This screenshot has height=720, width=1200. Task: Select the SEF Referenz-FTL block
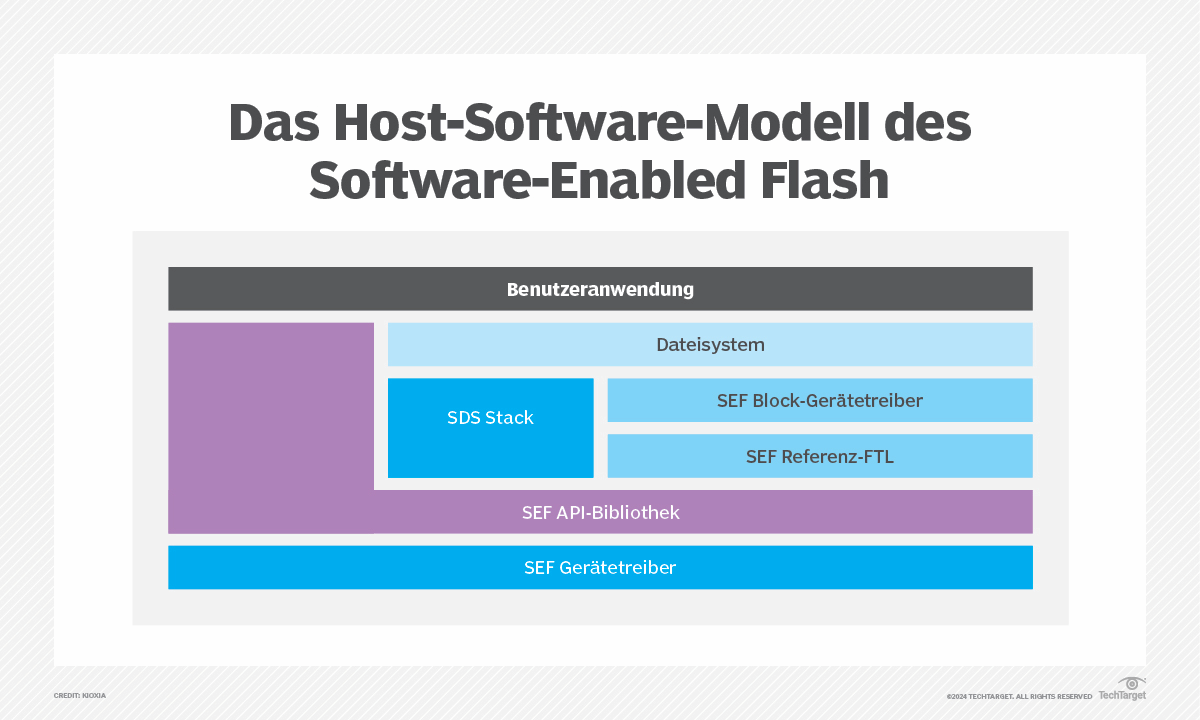(819, 457)
